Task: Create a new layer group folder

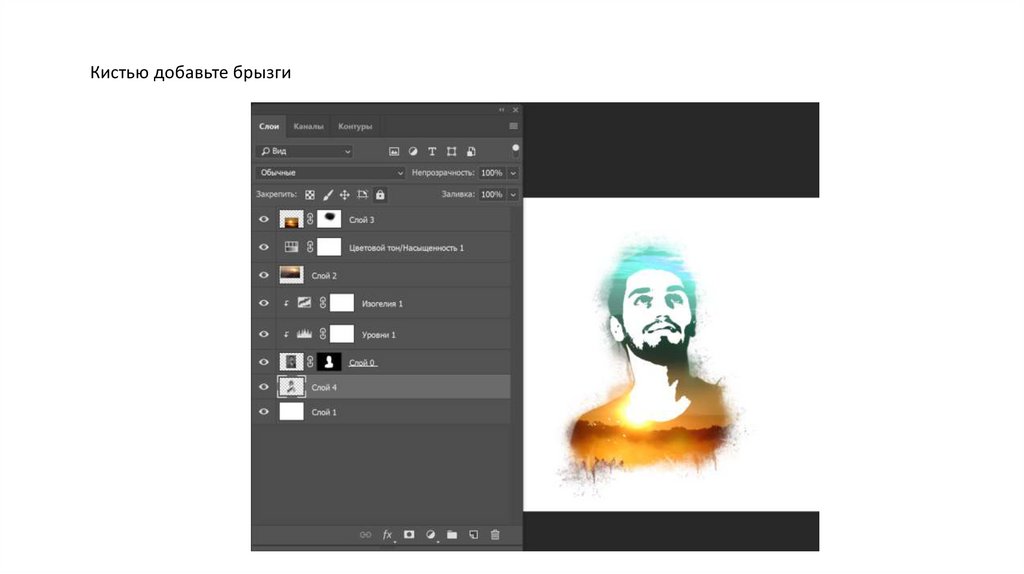Action: pyautogui.click(x=452, y=535)
